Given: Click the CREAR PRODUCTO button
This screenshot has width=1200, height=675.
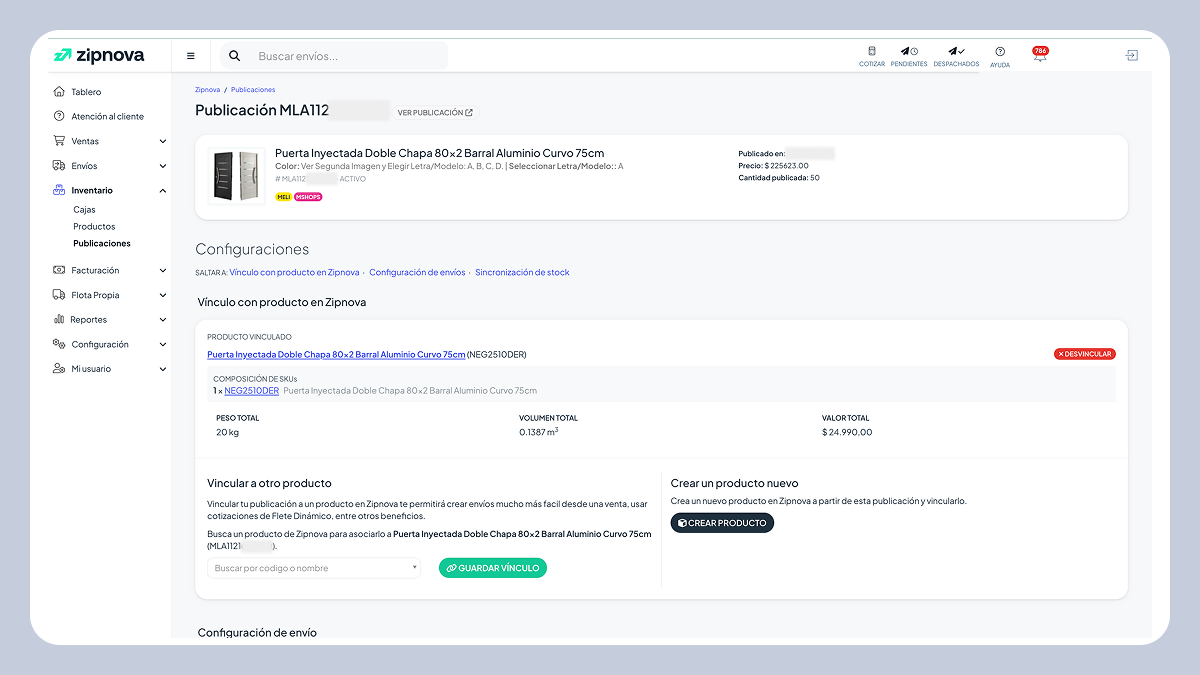Looking at the screenshot, I should [x=722, y=523].
